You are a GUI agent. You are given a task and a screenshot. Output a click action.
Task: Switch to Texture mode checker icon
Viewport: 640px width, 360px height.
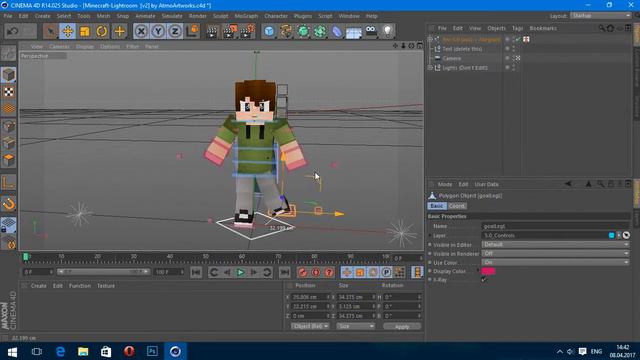pyautogui.click(x=9, y=92)
